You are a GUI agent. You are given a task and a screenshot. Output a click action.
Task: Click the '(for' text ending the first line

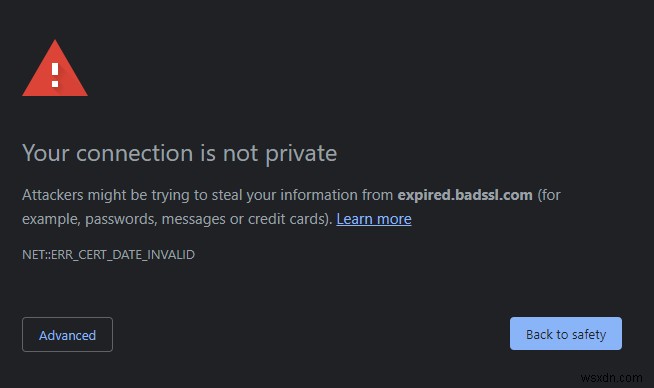[x=549, y=195]
